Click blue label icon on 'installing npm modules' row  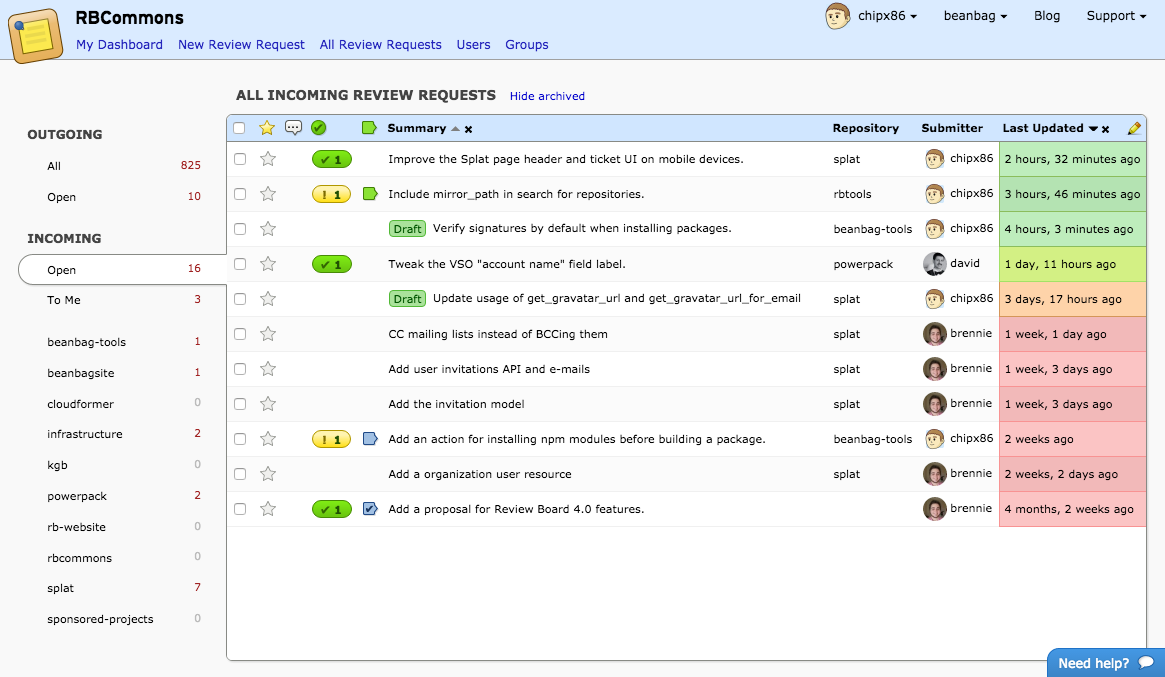point(370,439)
